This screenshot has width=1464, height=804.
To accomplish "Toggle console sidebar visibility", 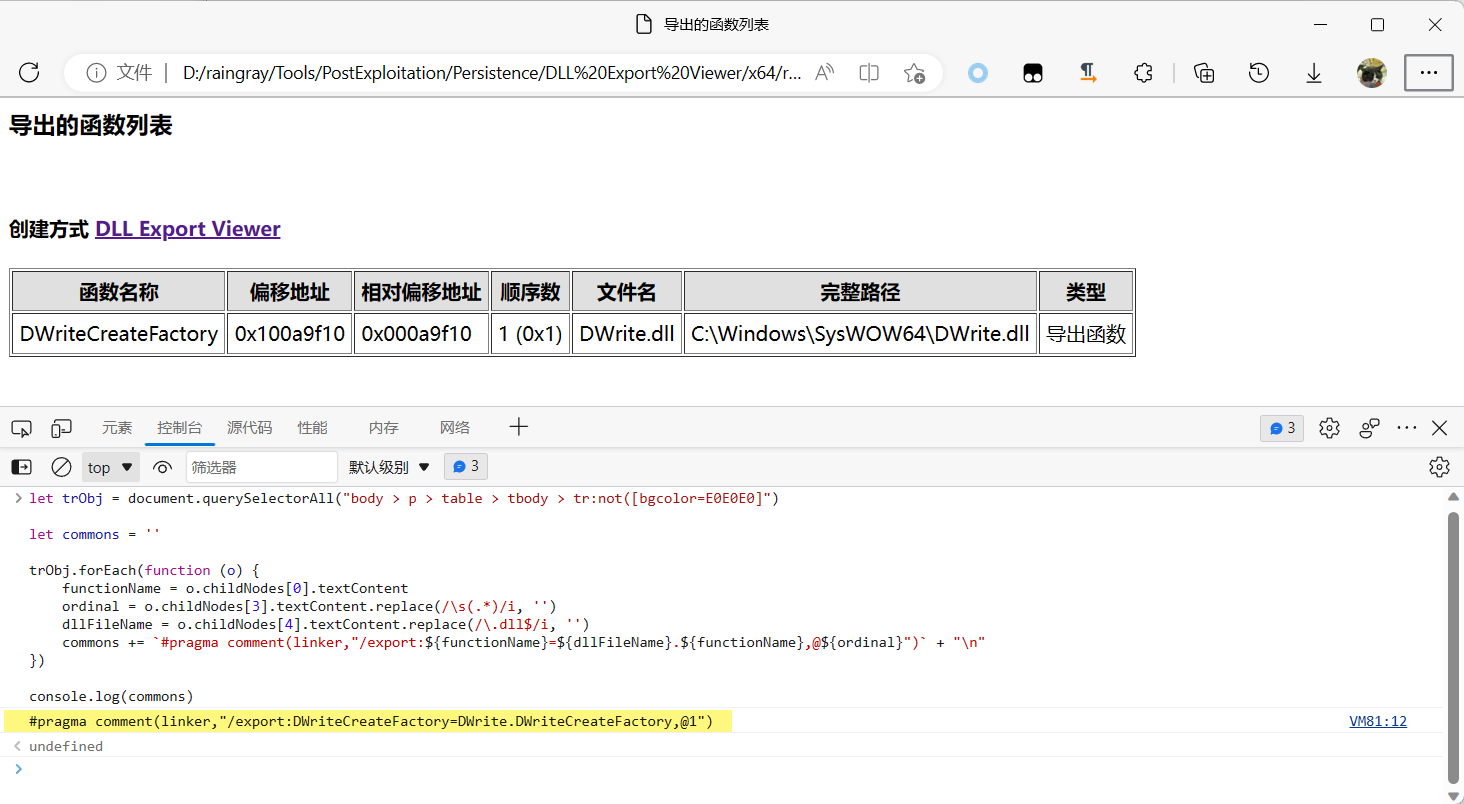I will coord(21,467).
